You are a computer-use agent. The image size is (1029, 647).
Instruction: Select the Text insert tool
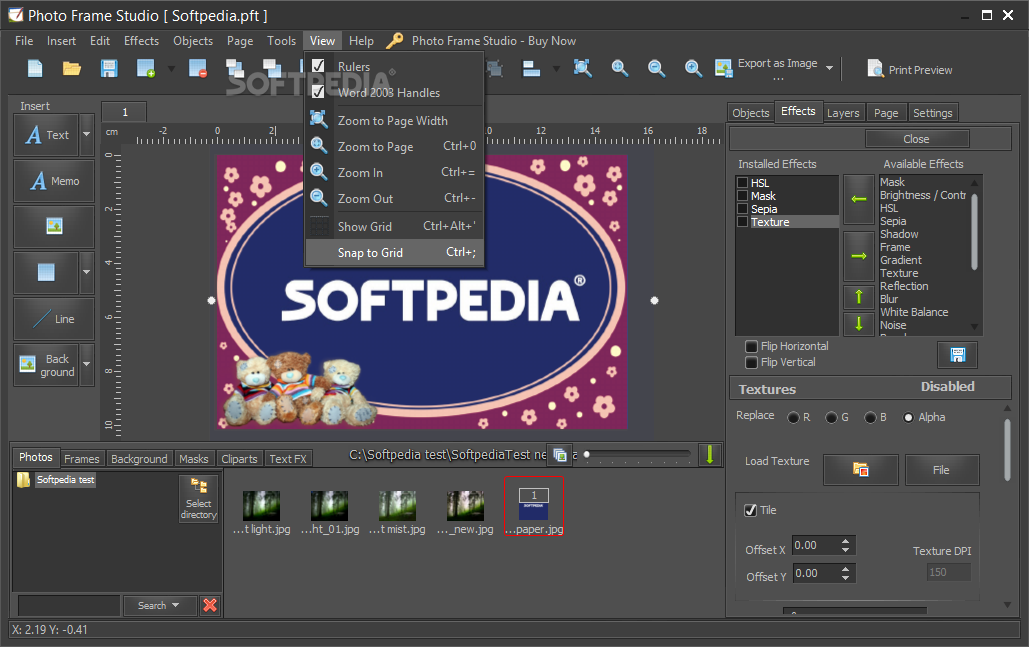point(47,135)
